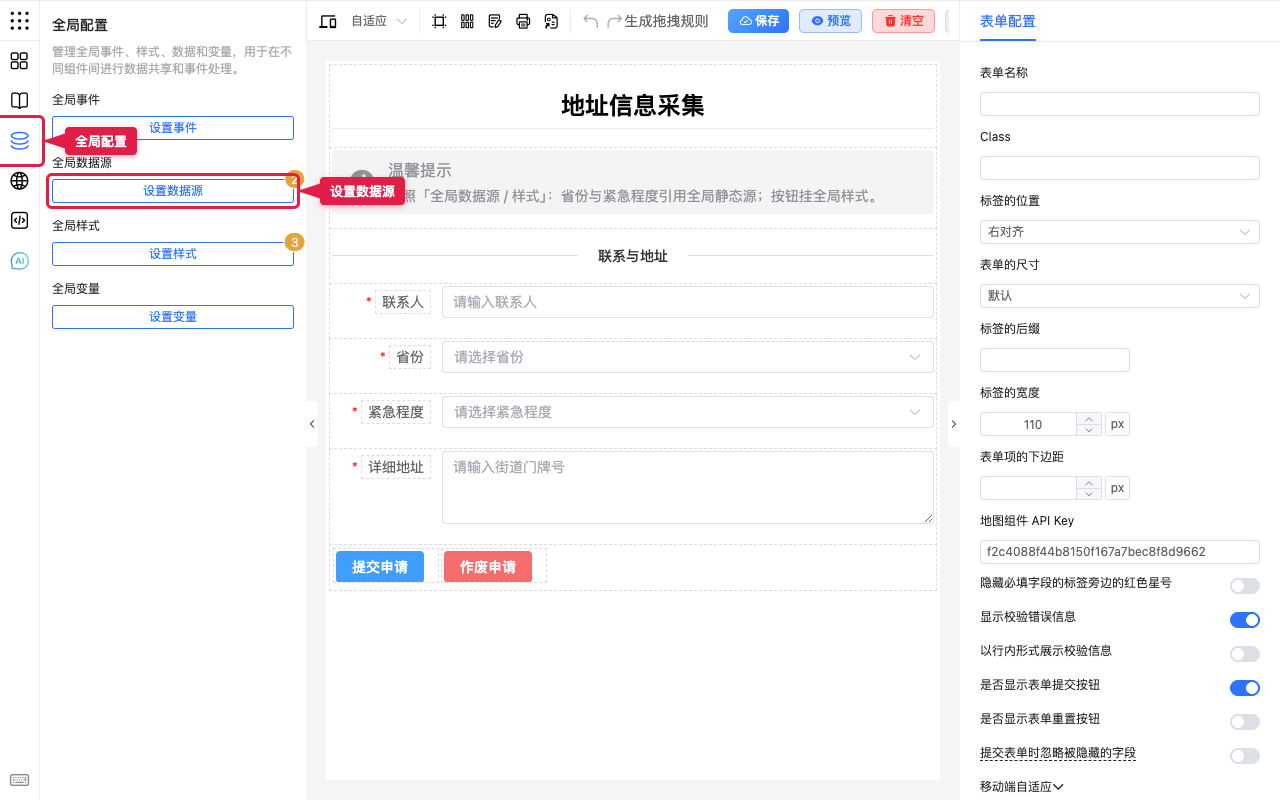Image resolution: width=1280 pixels, height=800 pixels.
Task: Select the database global config icon
Action: (x=19, y=141)
